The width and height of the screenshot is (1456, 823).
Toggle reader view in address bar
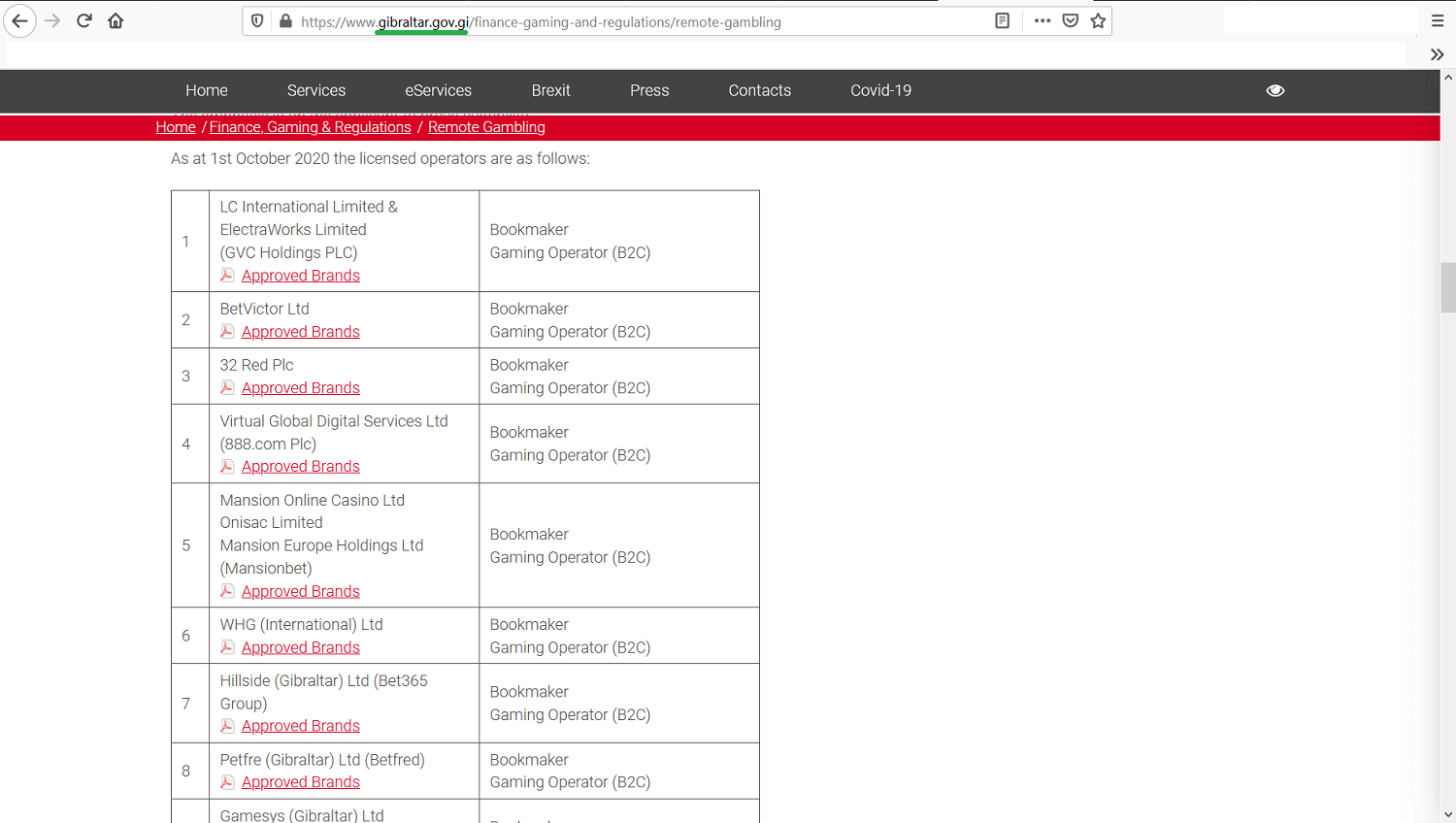click(x=1003, y=20)
